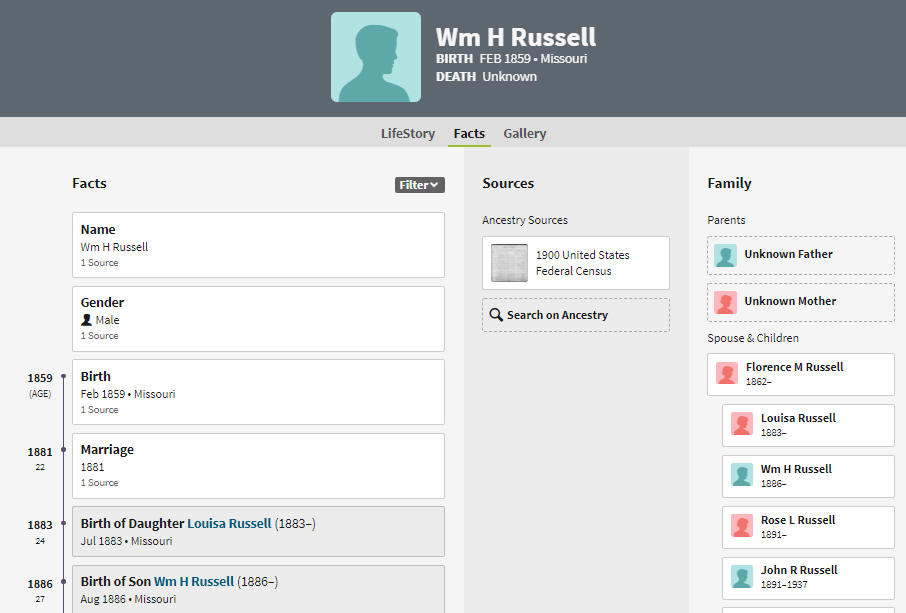Screen dimensions: 906x613
Task: Open the Marriage 1881 fact card
Action: (x=258, y=466)
